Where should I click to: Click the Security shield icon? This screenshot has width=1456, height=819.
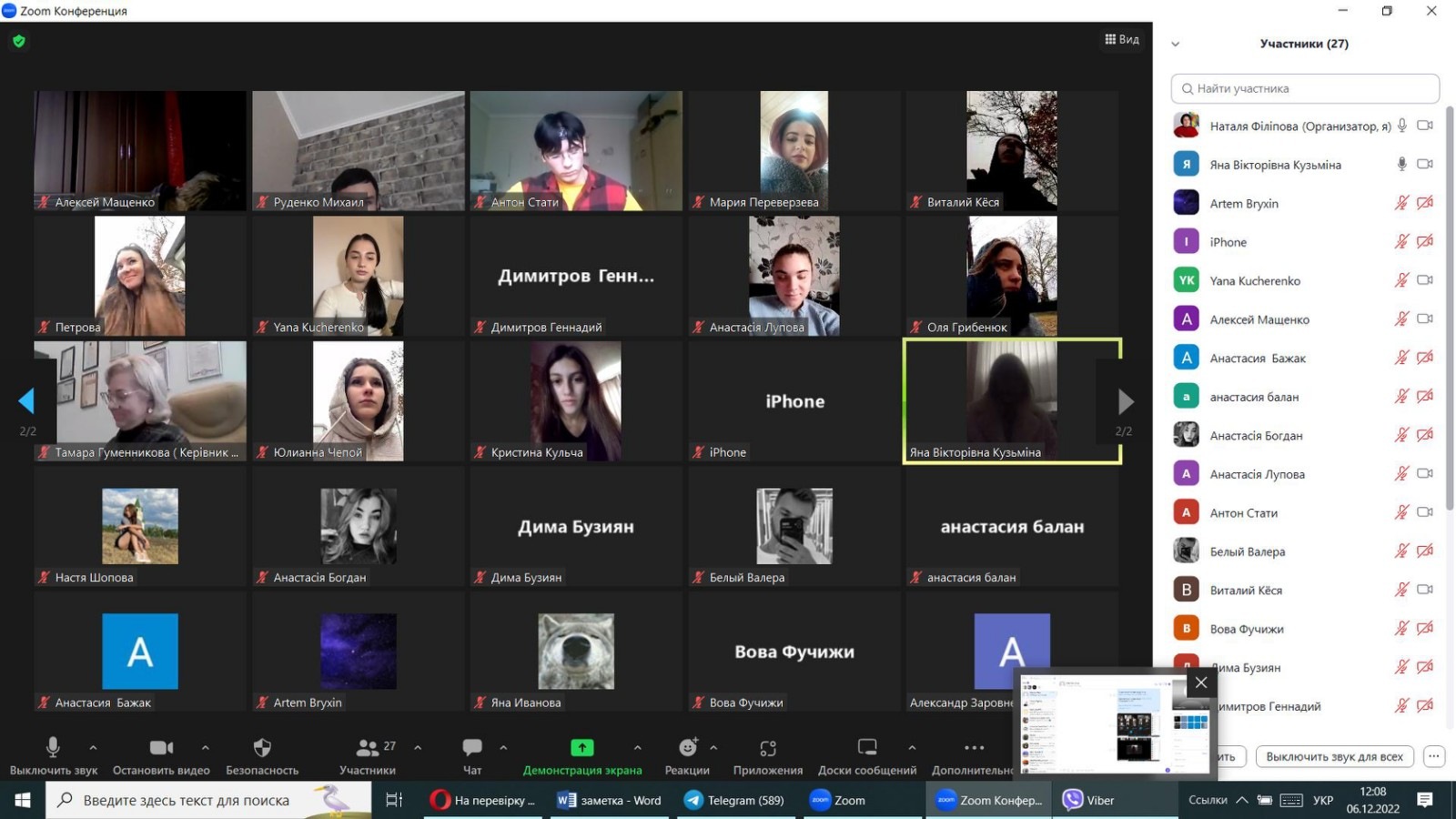tap(262, 748)
